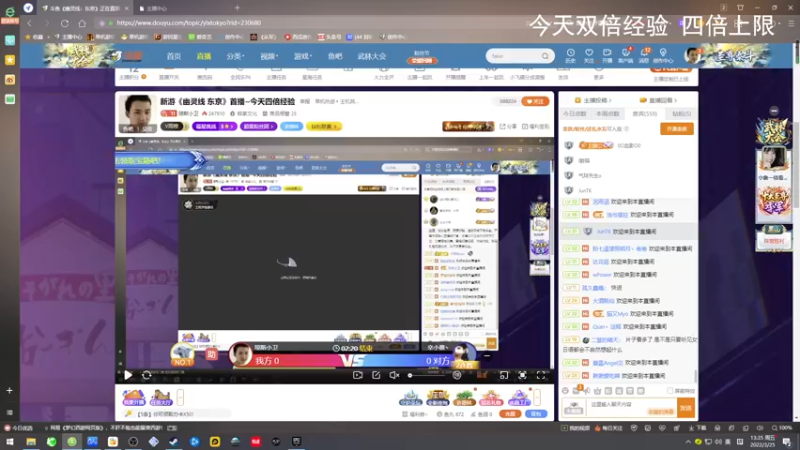Collapse the right floating sidebar minus button
Viewport: 800px width, 450px height.
coord(774,111)
